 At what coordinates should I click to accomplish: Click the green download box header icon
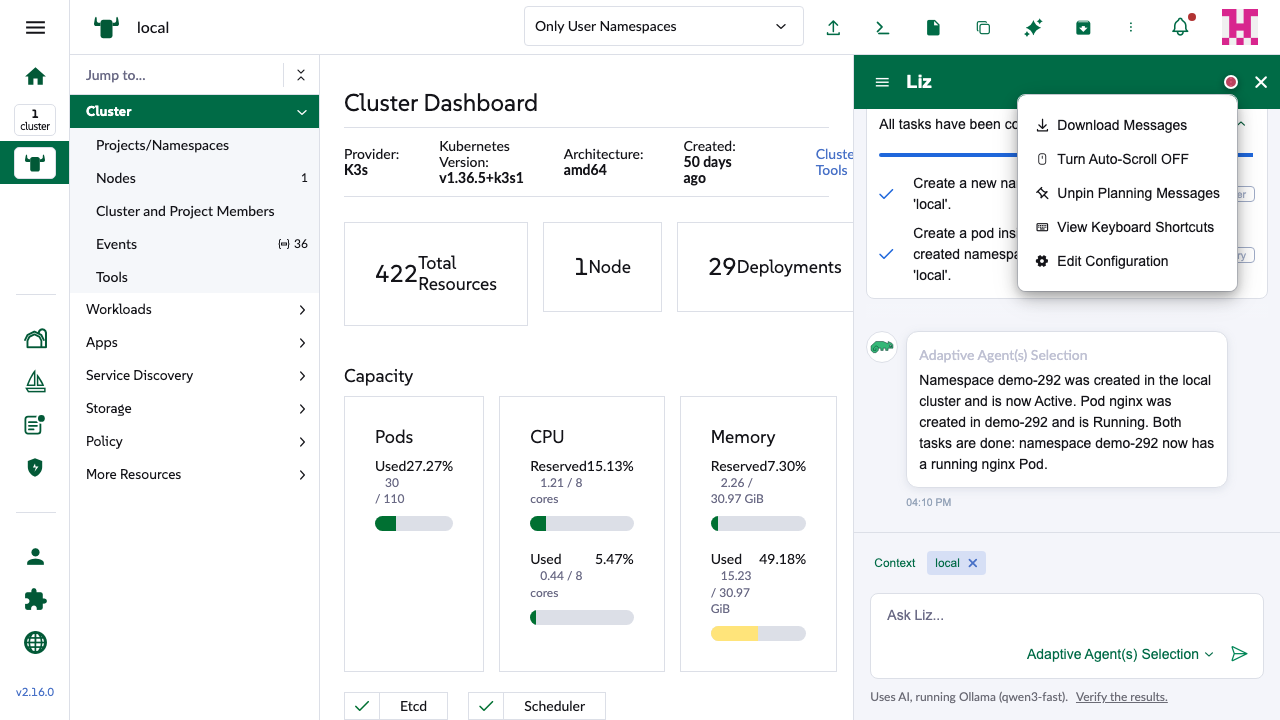coord(1083,28)
